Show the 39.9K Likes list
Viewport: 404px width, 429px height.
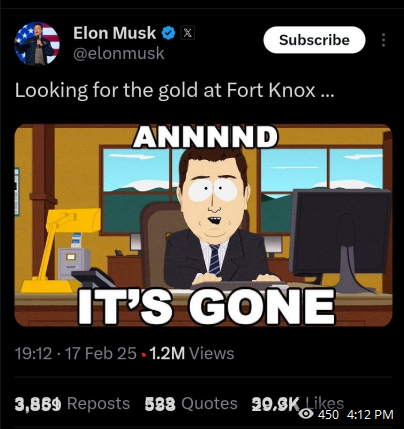(297, 404)
